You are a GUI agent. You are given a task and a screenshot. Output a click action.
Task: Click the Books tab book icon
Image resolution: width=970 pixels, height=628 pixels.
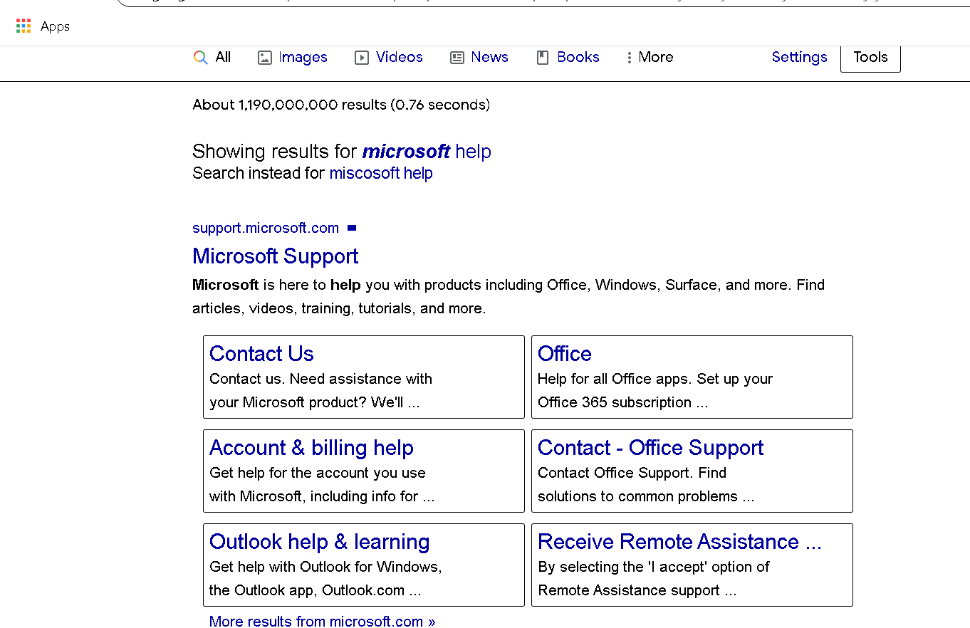coord(543,58)
